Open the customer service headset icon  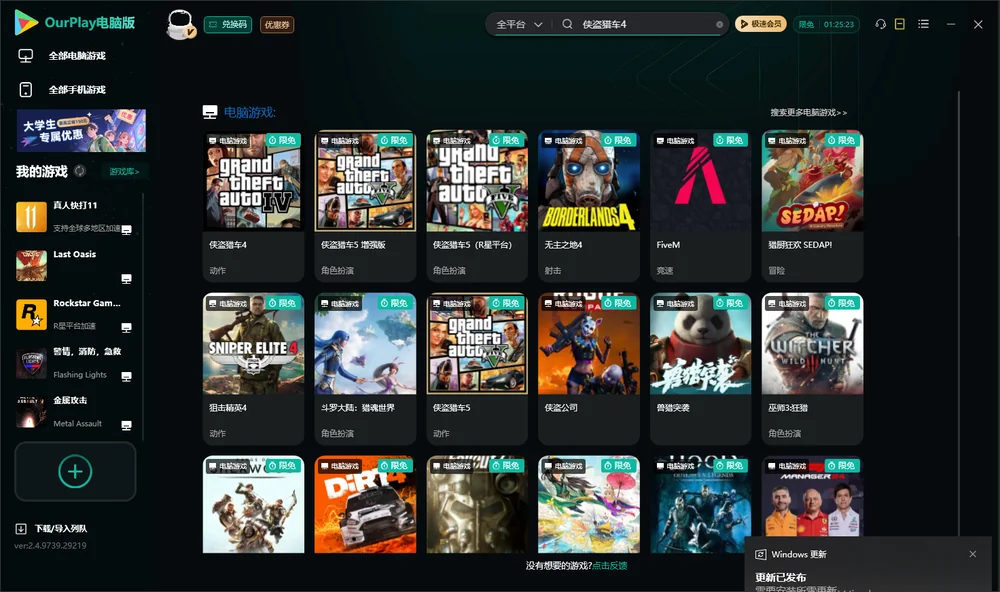tap(880, 24)
